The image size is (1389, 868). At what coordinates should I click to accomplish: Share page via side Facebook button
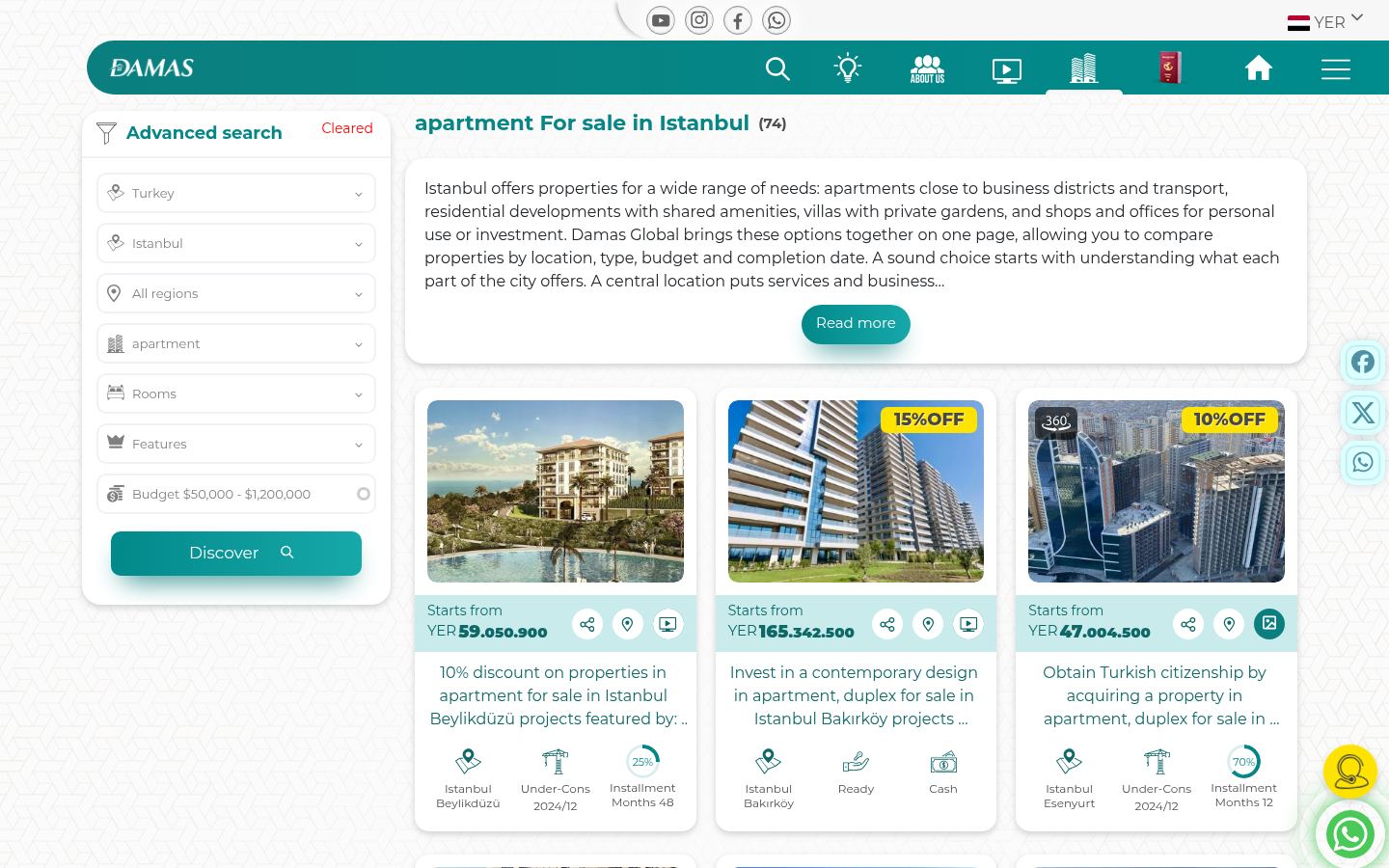click(1363, 363)
